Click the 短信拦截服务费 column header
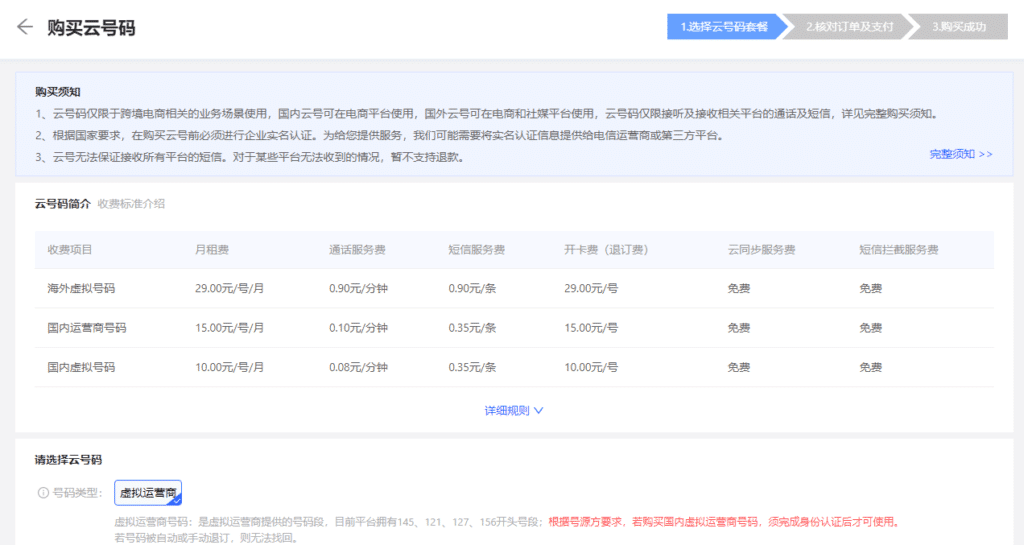This screenshot has height=545, width=1024. [899, 249]
